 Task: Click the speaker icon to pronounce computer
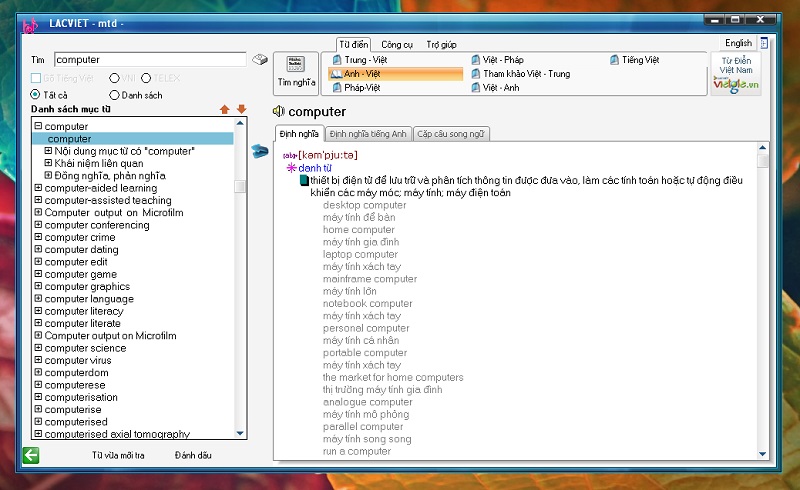click(x=279, y=112)
